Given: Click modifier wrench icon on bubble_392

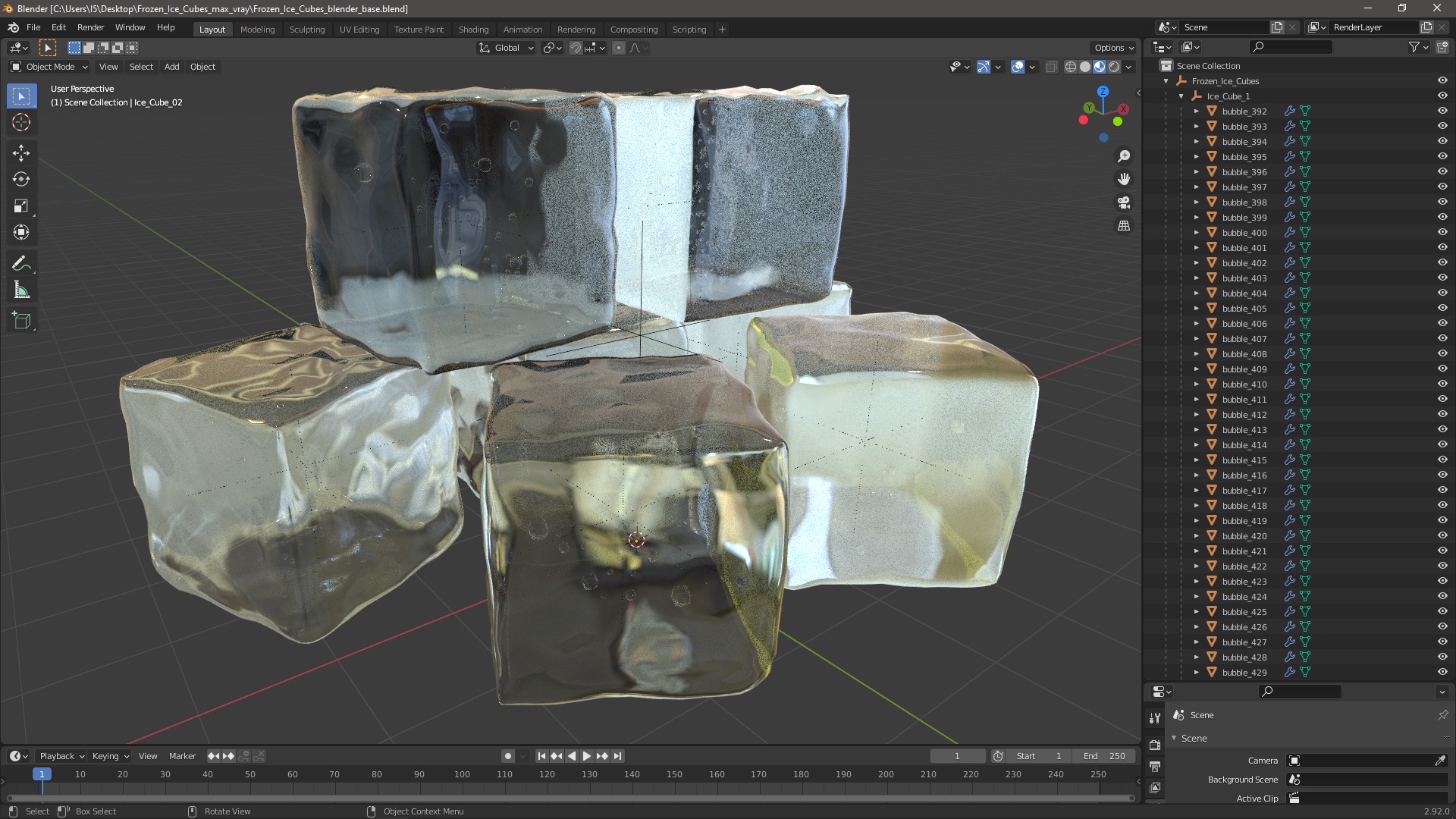Looking at the screenshot, I should [x=1289, y=111].
